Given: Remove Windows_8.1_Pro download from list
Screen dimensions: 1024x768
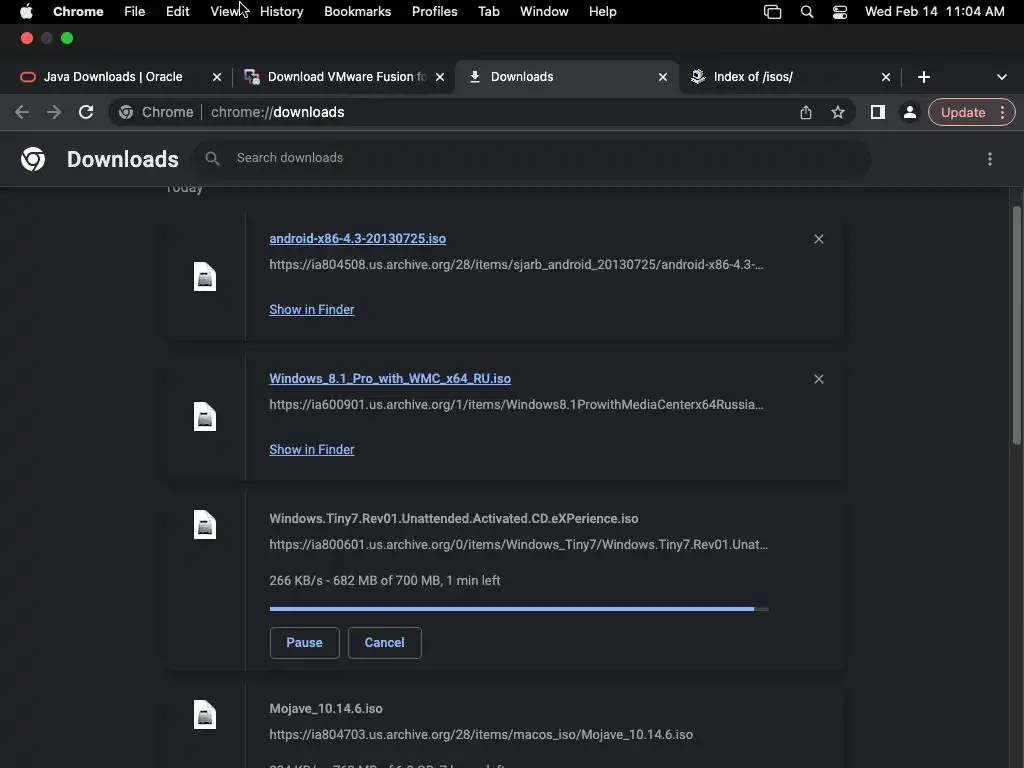Looking at the screenshot, I should pos(819,379).
